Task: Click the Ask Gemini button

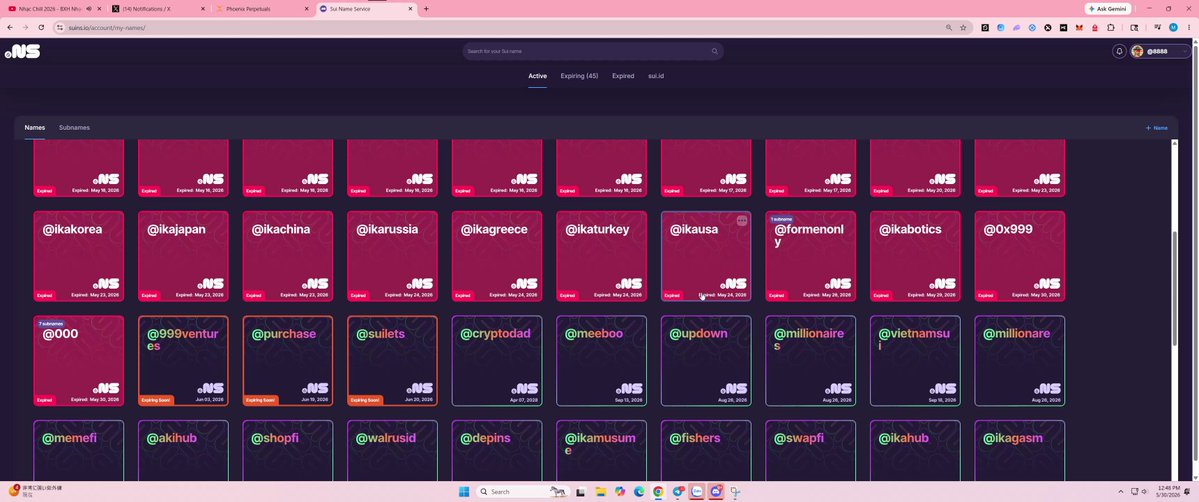Action: click(1108, 8)
